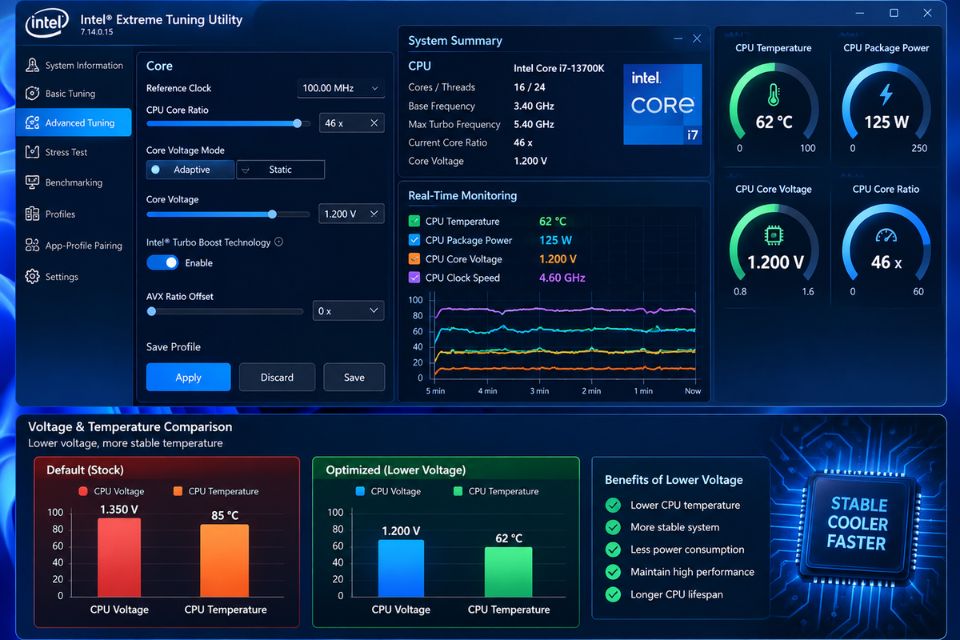
Task: Close the System Summary panel
Action: [x=697, y=39]
